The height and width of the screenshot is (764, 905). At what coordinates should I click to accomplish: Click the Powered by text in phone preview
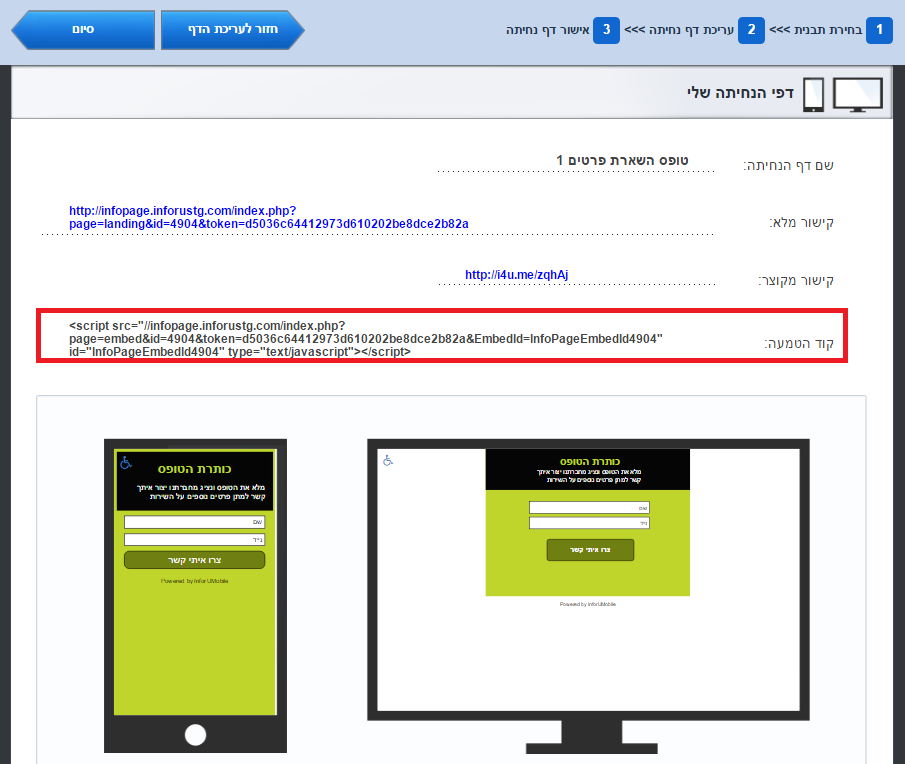195,581
